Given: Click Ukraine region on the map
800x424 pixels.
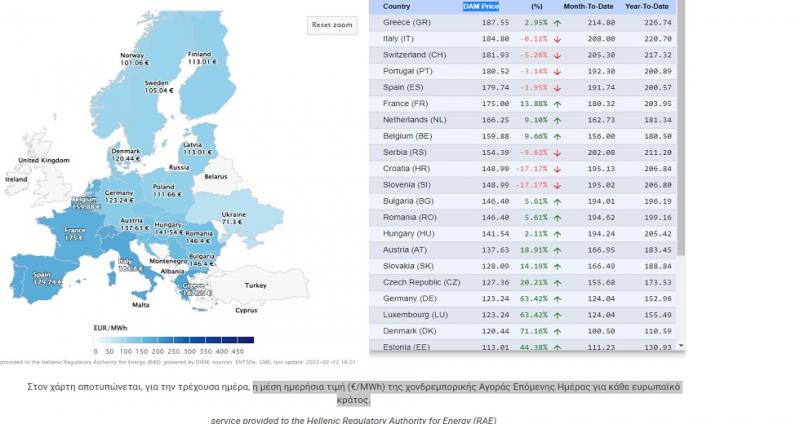Looking at the screenshot, I should click(232, 217).
